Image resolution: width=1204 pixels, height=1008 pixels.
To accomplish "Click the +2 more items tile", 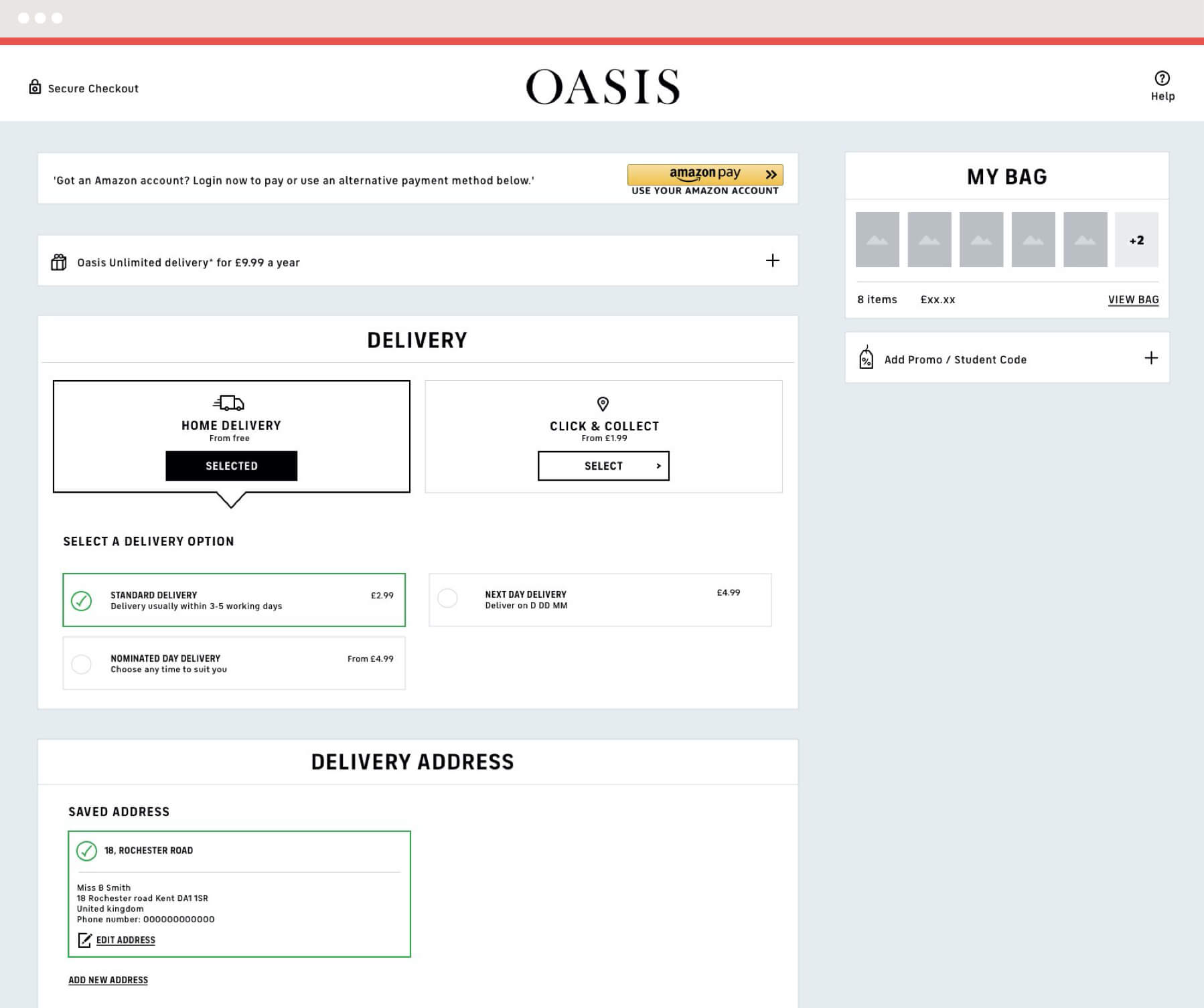I will click(1136, 240).
